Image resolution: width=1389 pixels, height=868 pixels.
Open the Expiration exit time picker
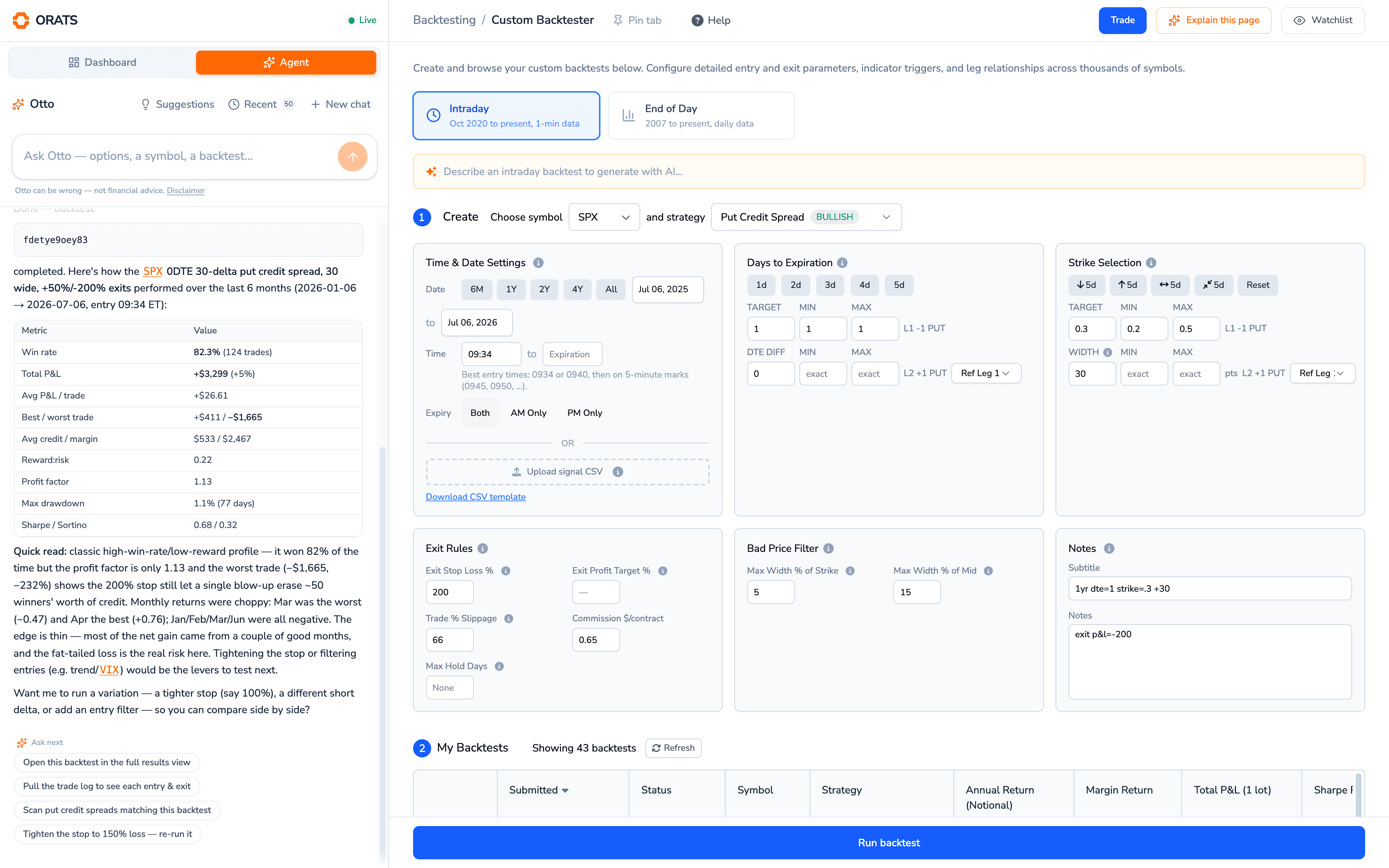pyautogui.click(x=572, y=354)
